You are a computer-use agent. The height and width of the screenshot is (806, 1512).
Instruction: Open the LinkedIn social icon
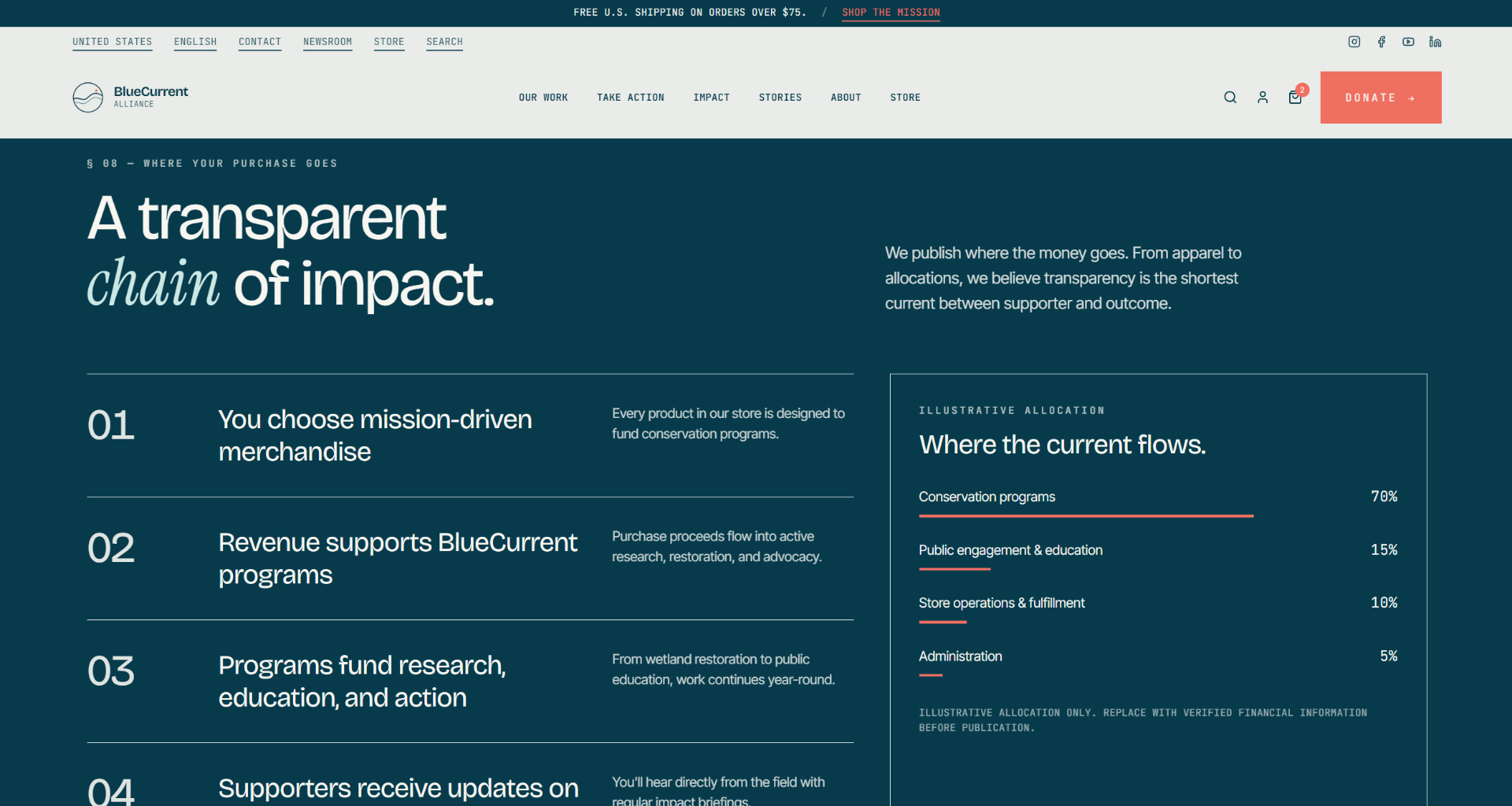[x=1435, y=42]
